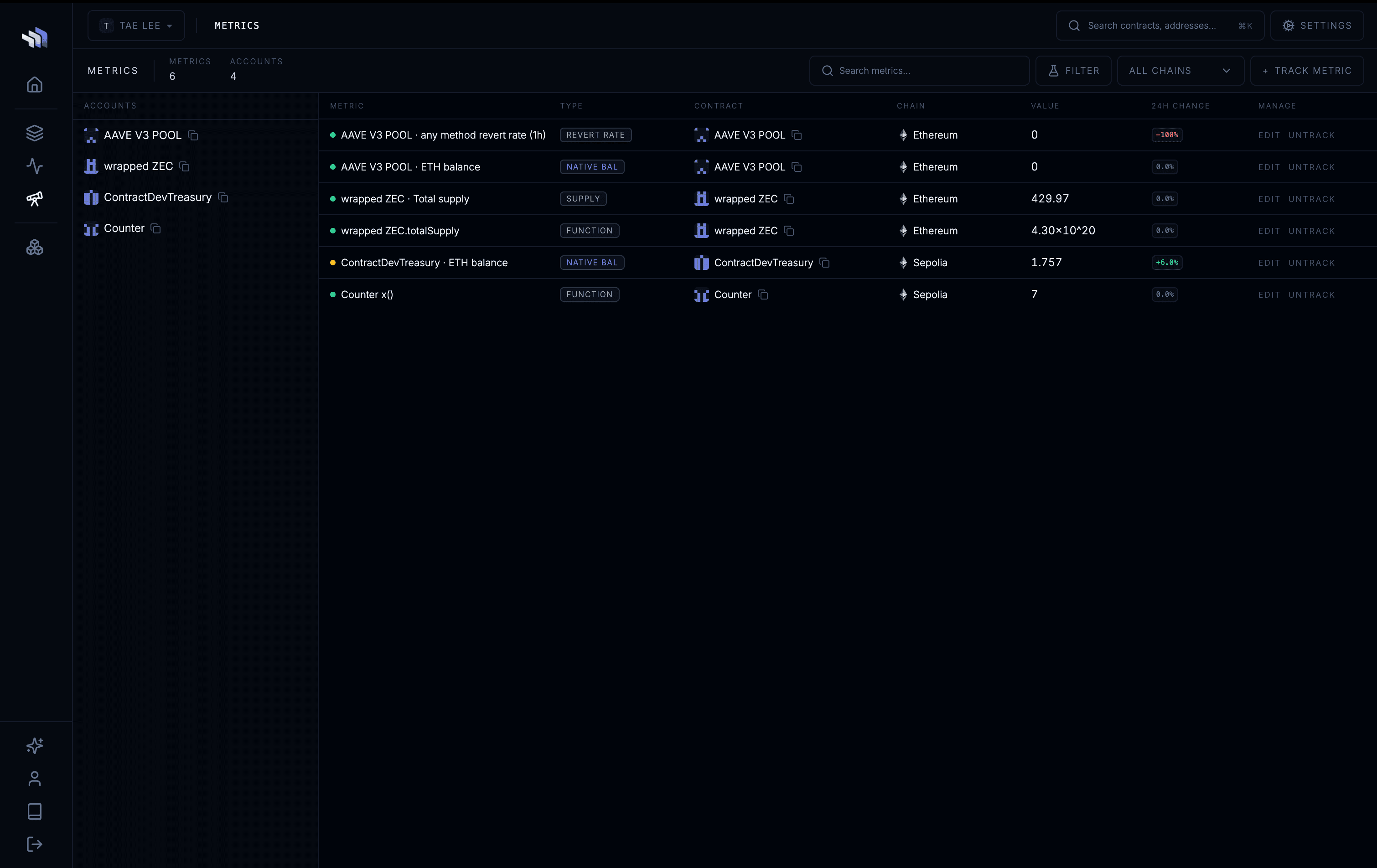Open the home page from sidebar

[x=35, y=85]
